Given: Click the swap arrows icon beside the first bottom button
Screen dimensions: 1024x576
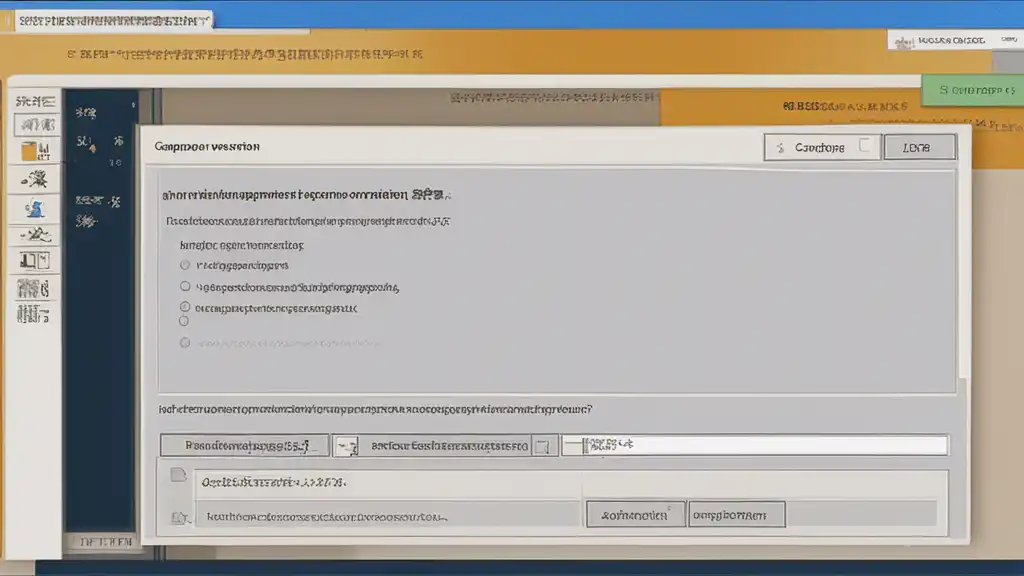Looking at the screenshot, I should (x=347, y=447).
